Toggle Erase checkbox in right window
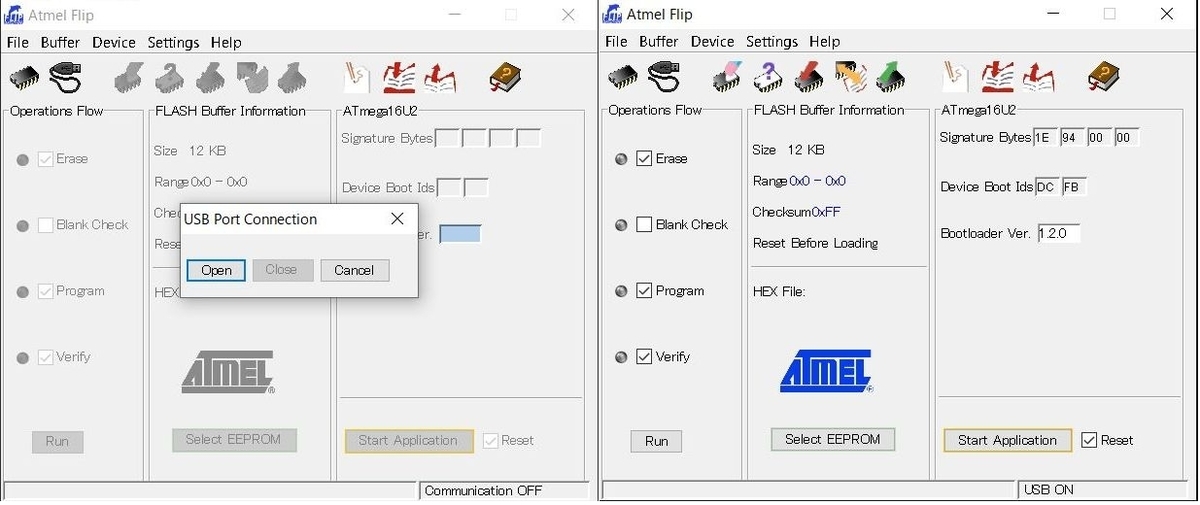The width and height of the screenshot is (1200, 505). pos(644,158)
